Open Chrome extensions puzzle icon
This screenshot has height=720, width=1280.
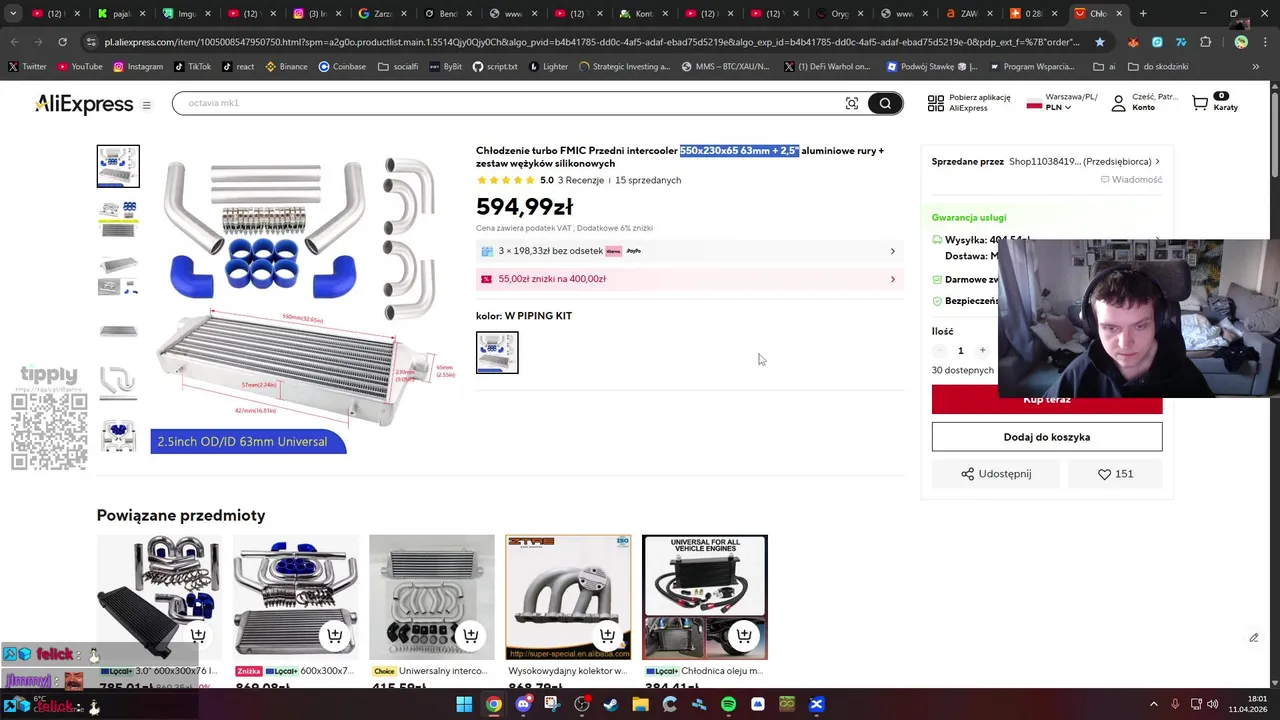[1206, 42]
